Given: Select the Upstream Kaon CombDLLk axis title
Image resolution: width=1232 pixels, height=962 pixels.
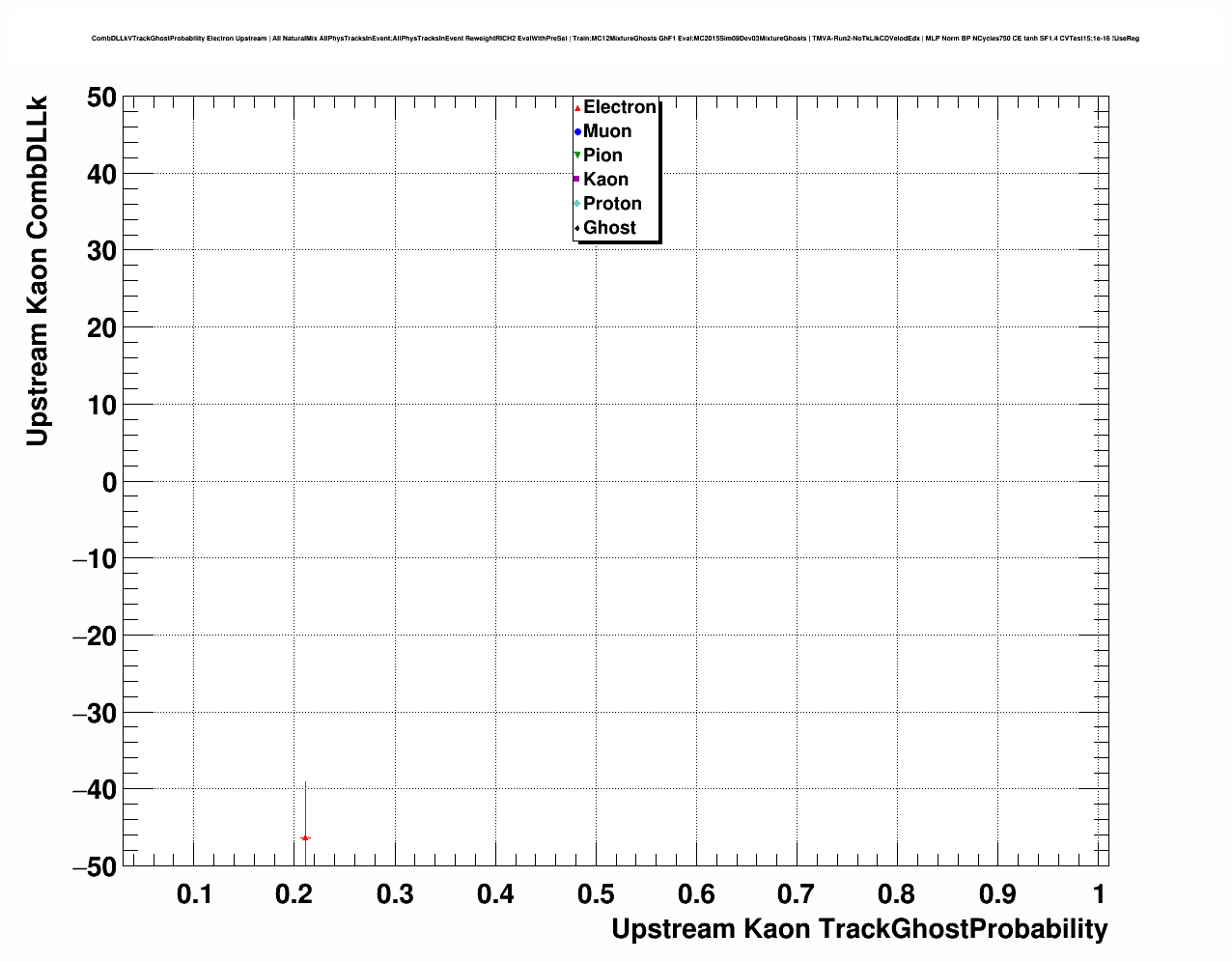Looking at the screenshot, I should coord(37,270).
